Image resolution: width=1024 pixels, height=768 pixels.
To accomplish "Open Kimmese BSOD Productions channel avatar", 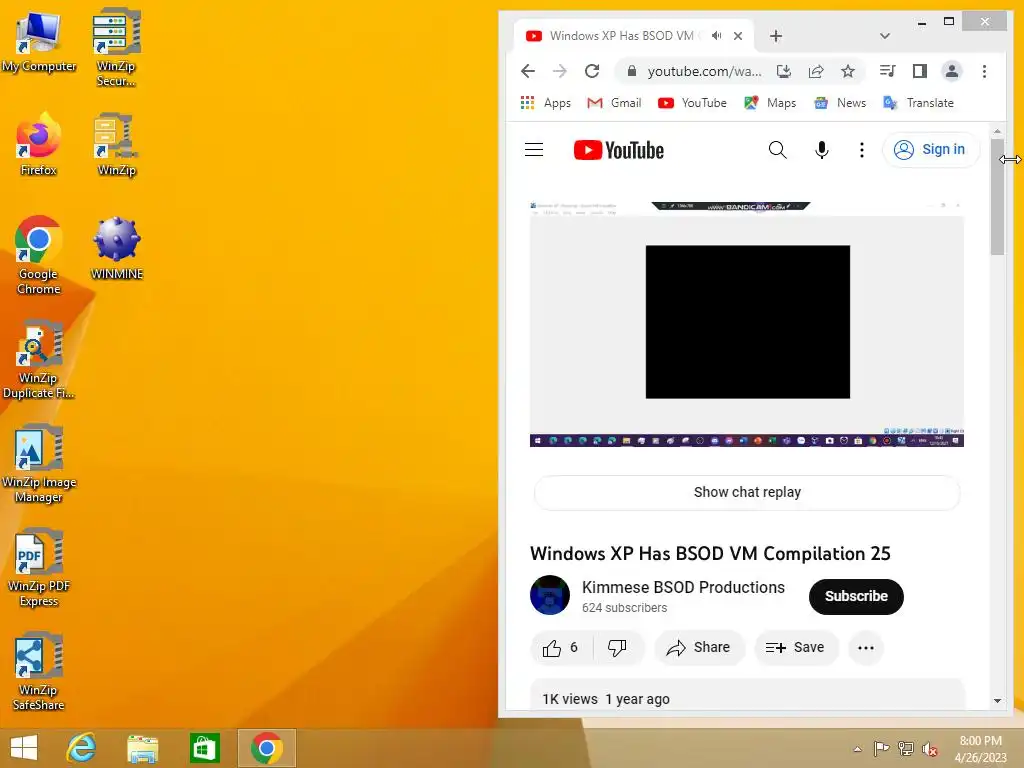I will tap(549, 595).
